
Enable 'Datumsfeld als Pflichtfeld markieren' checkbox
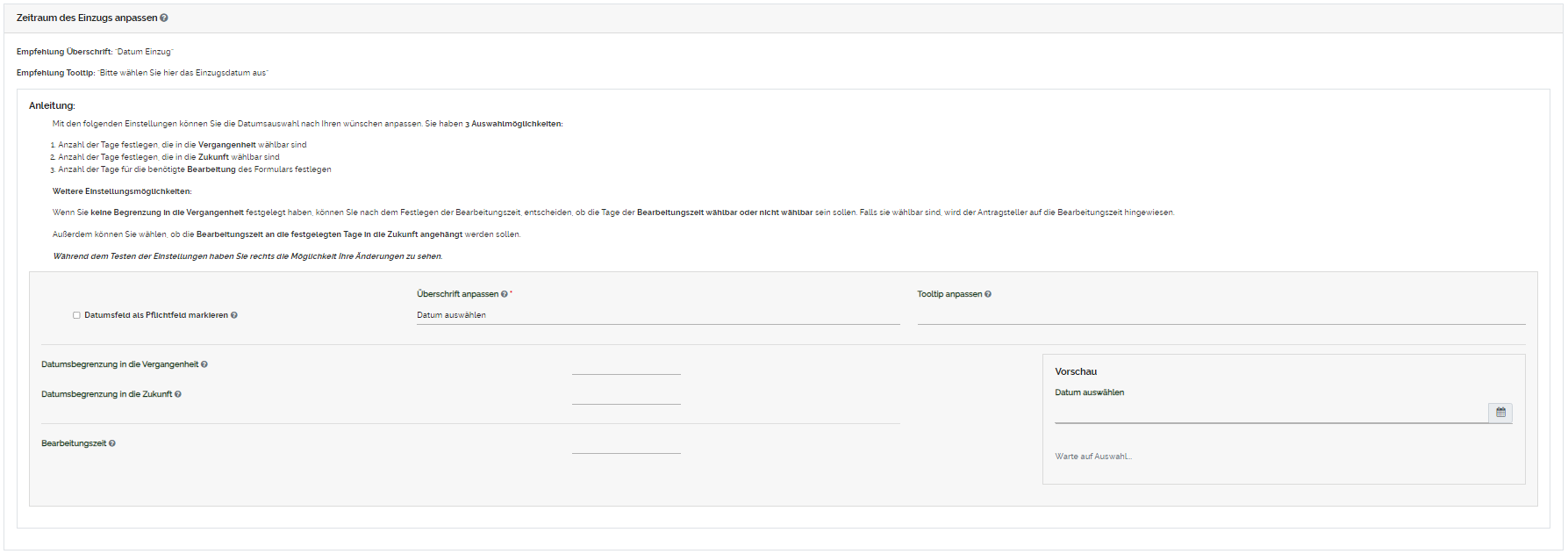76,315
